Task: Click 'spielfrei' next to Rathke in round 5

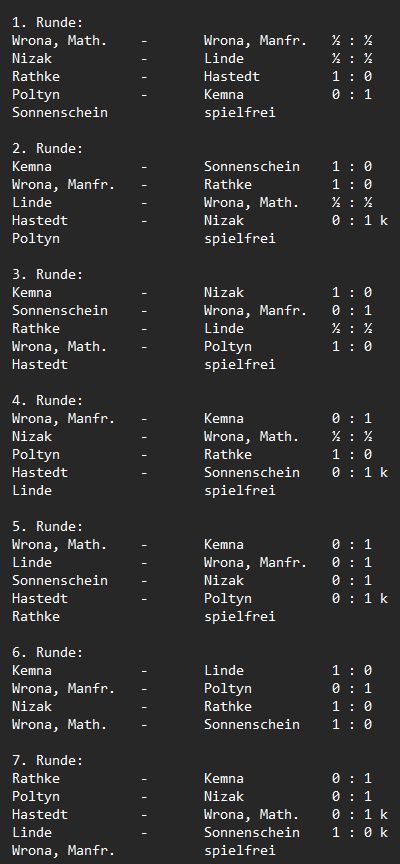Action: tap(240, 617)
